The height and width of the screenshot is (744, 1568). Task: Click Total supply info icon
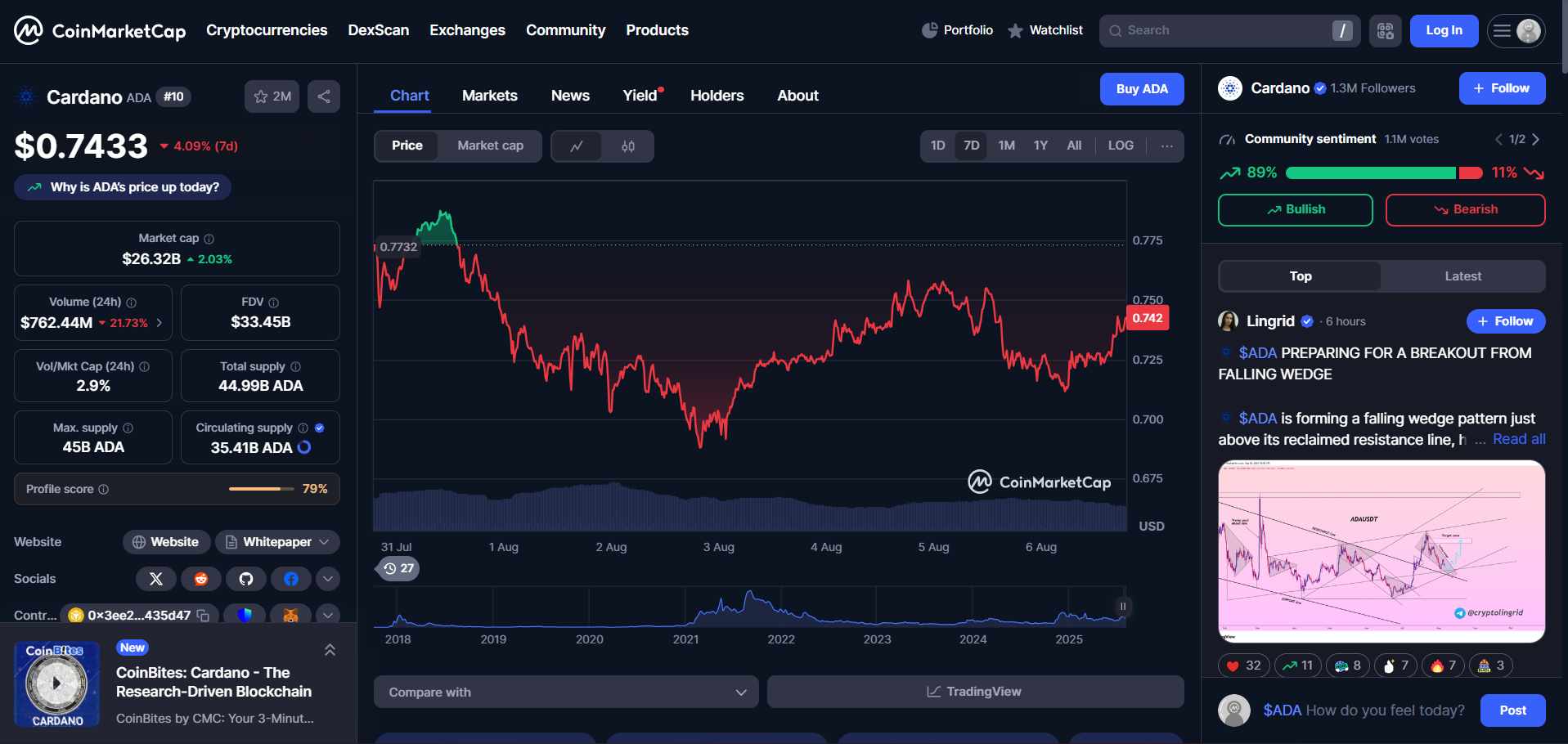pos(295,367)
